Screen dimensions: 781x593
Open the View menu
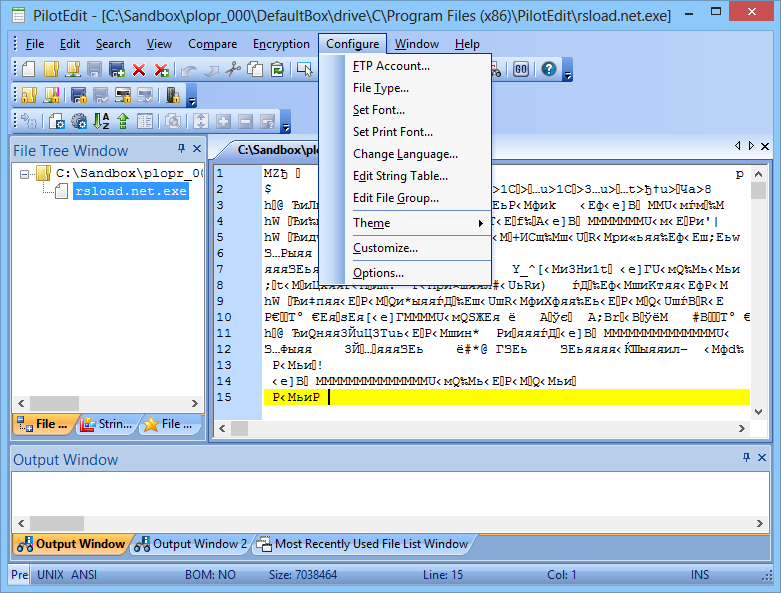(x=159, y=44)
